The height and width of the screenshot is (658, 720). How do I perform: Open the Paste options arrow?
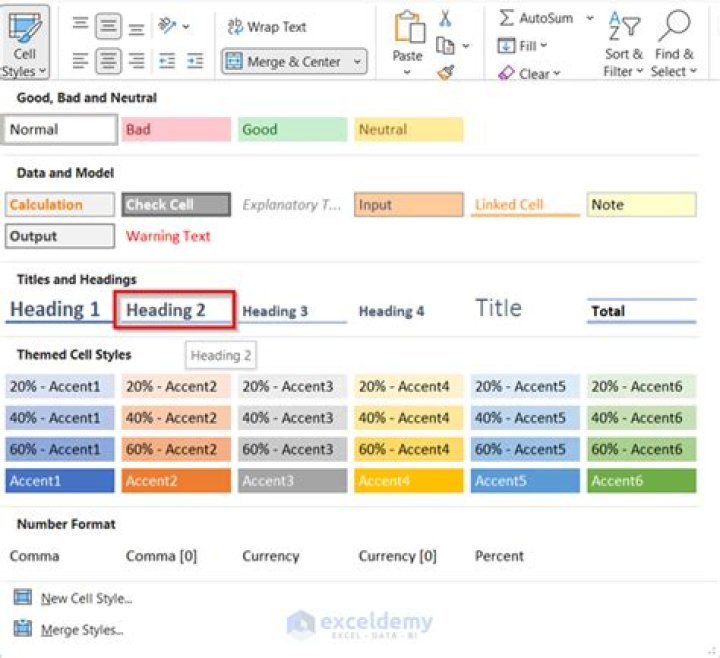pos(407,72)
